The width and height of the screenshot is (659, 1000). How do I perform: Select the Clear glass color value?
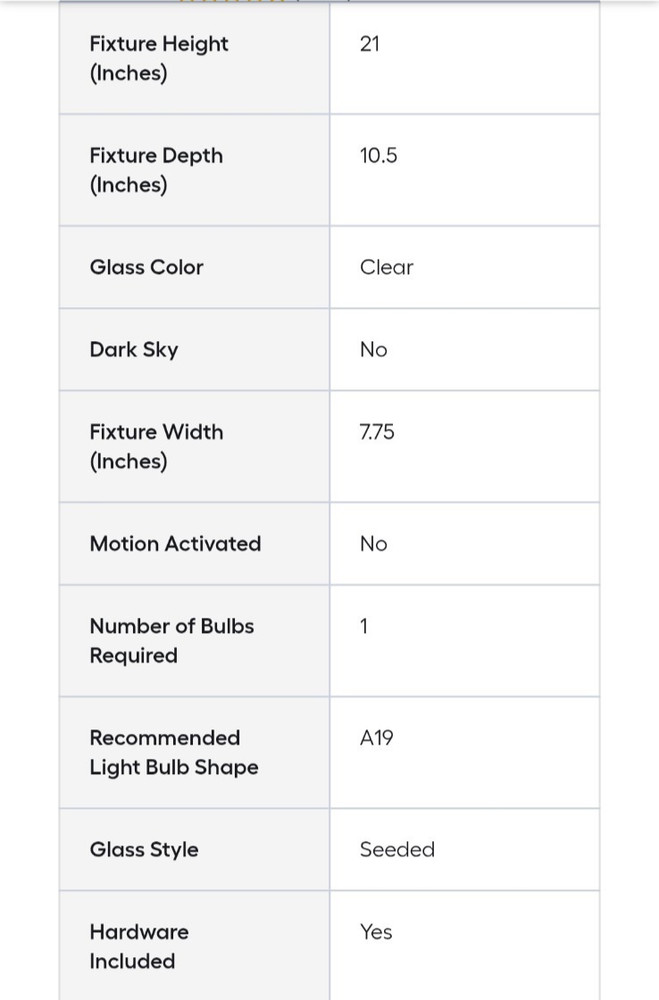pos(386,267)
